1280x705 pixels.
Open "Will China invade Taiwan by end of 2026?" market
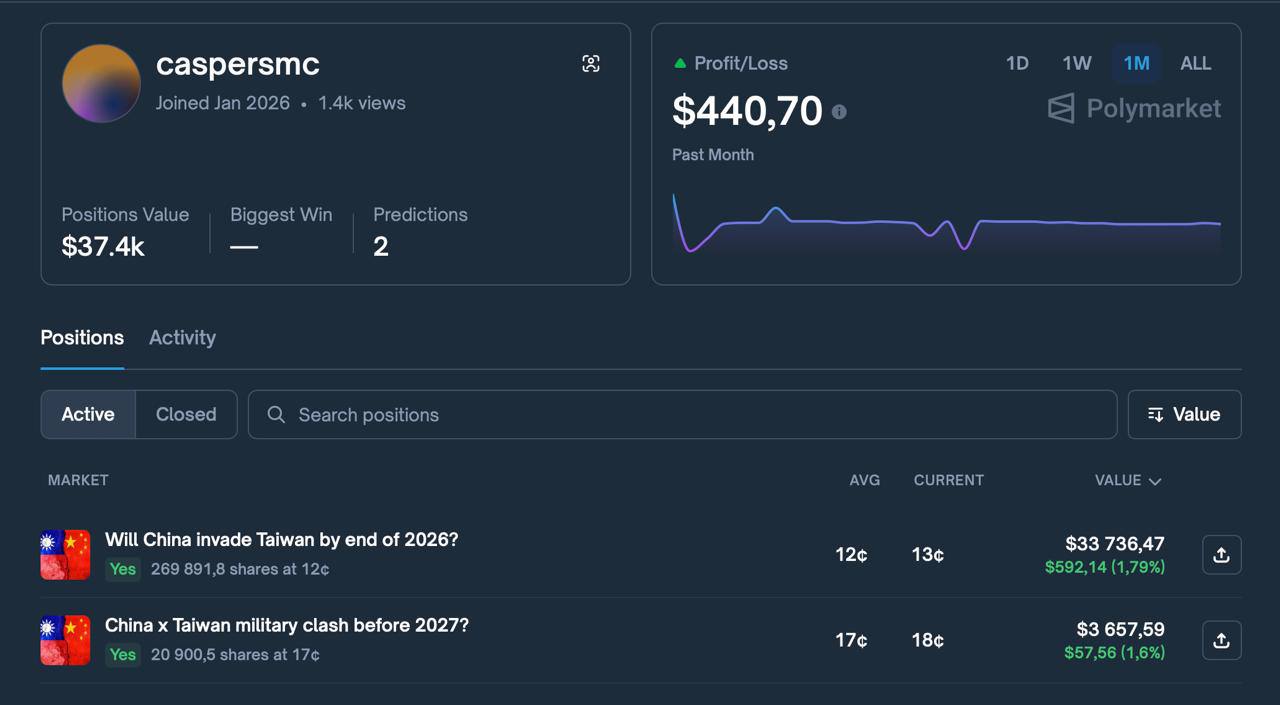(281, 540)
